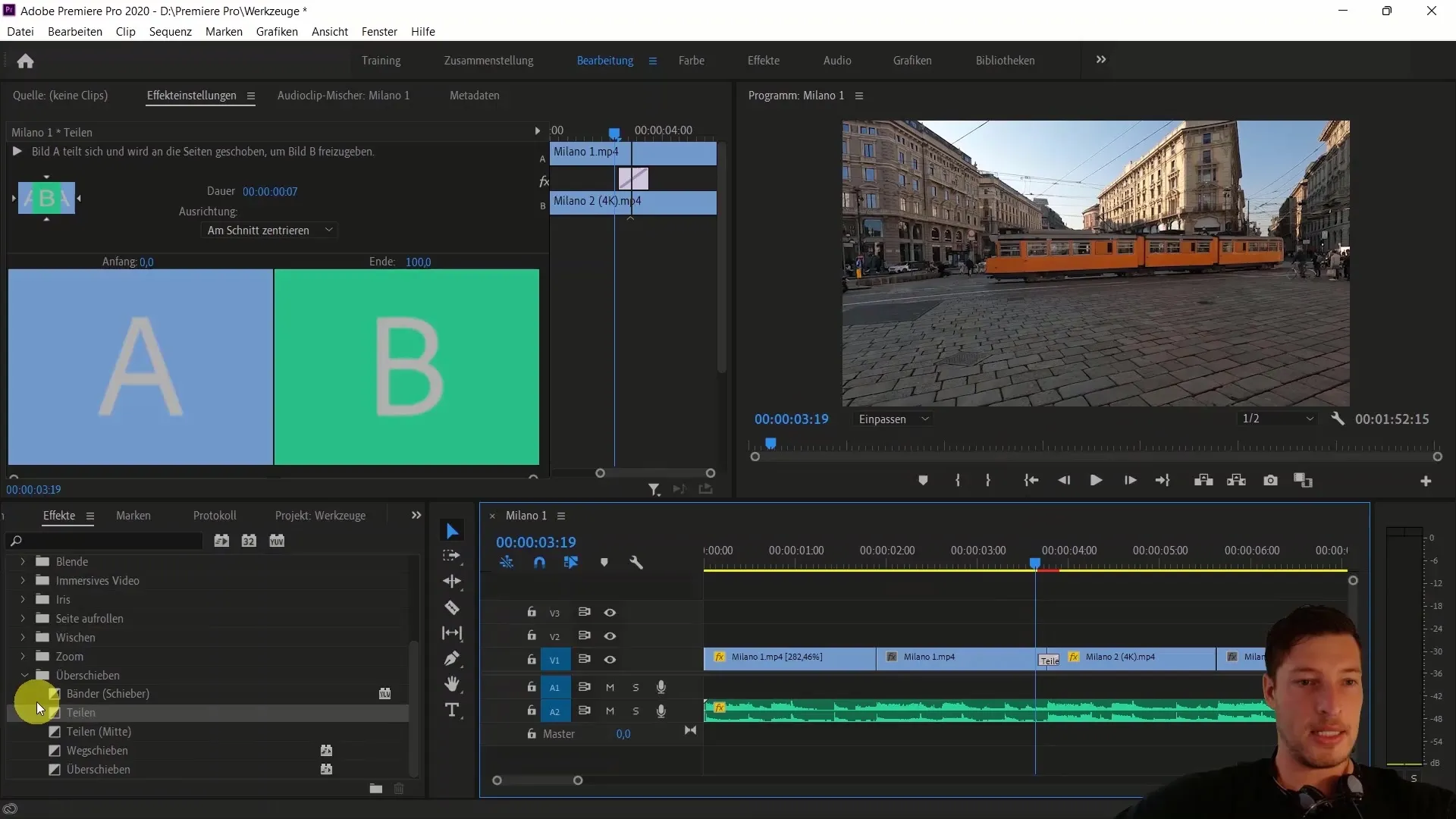This screenshot has height=819, width=1456.
Task: Expand the Iris folder
Action: click(x=23, y=600)
